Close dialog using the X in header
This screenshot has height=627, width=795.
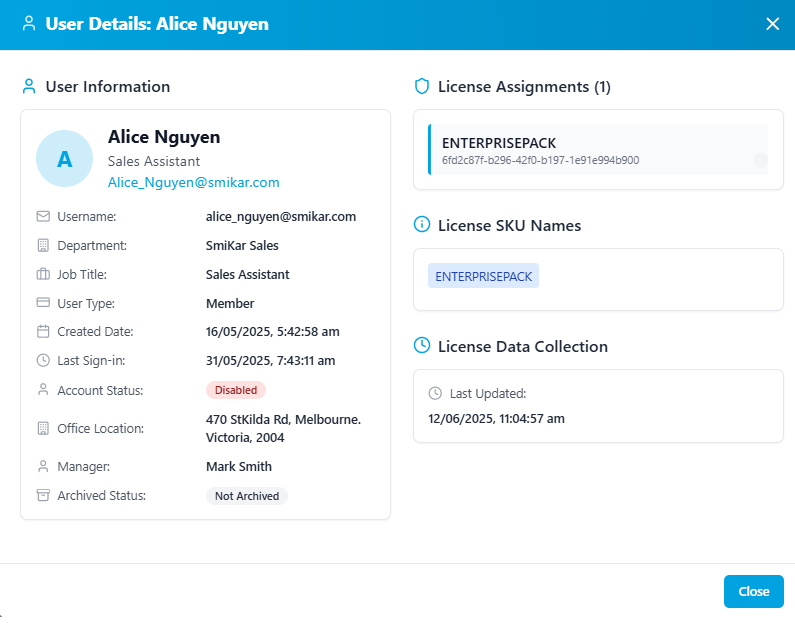pyautogui.click(x=772, y=24)
